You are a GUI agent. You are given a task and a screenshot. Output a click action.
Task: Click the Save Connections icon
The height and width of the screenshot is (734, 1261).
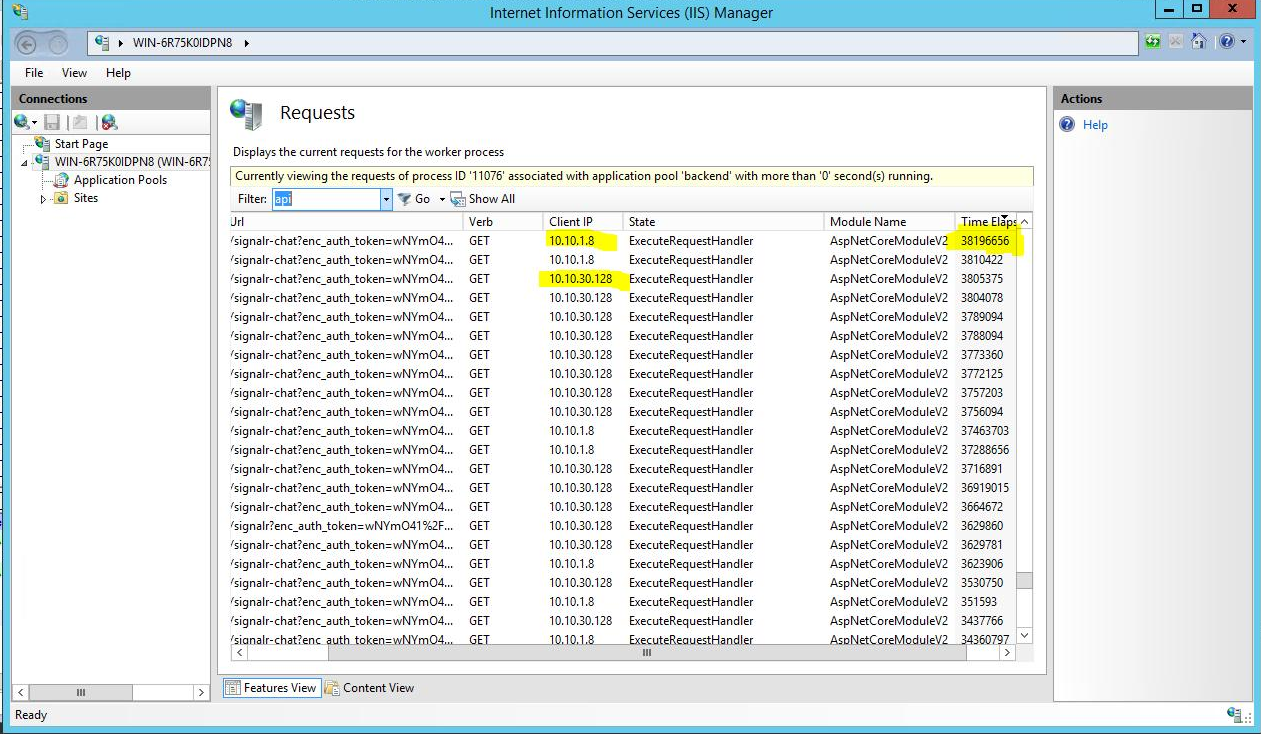pos(51,121)
